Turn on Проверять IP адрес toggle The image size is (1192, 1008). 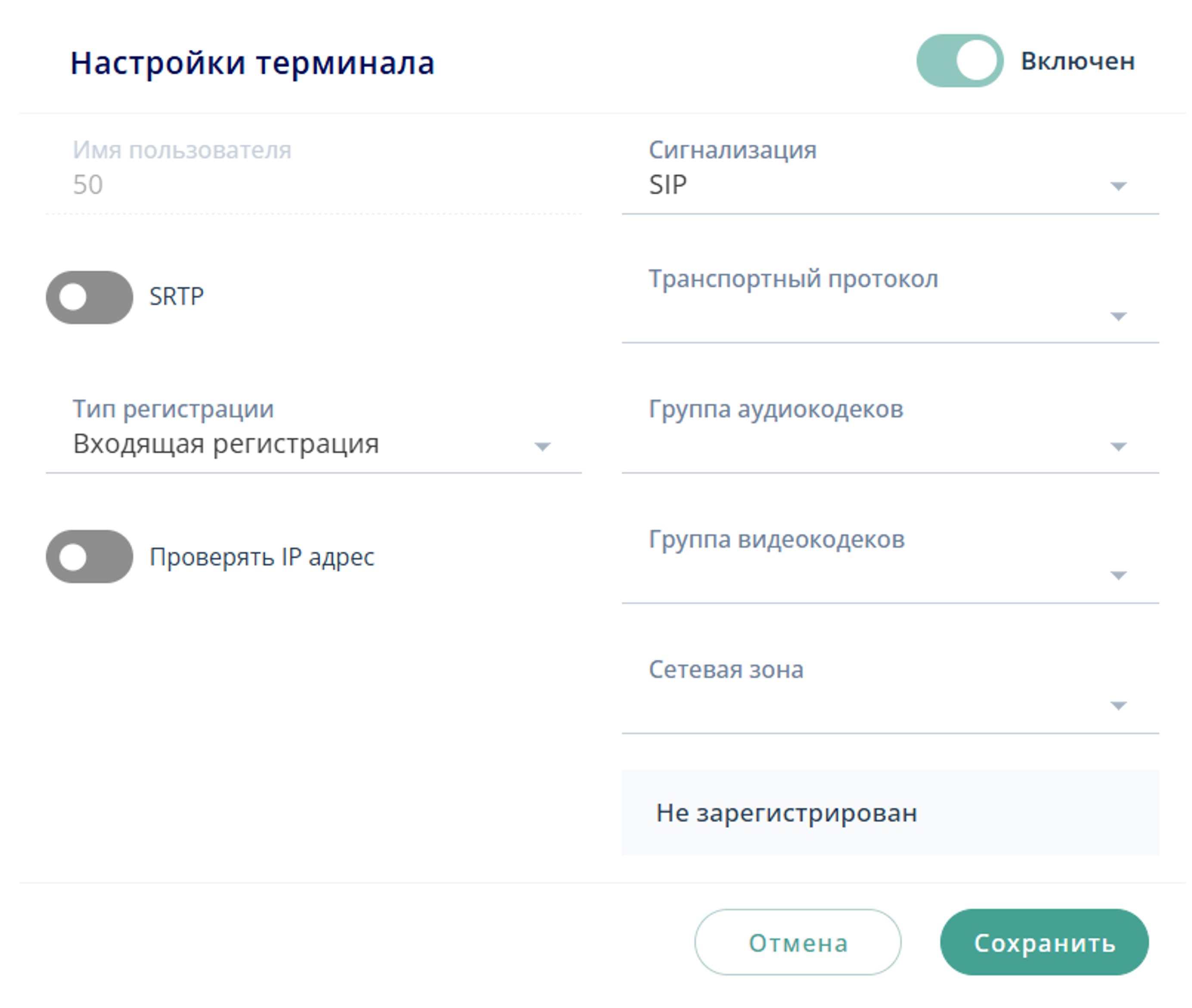pos(89,557)
